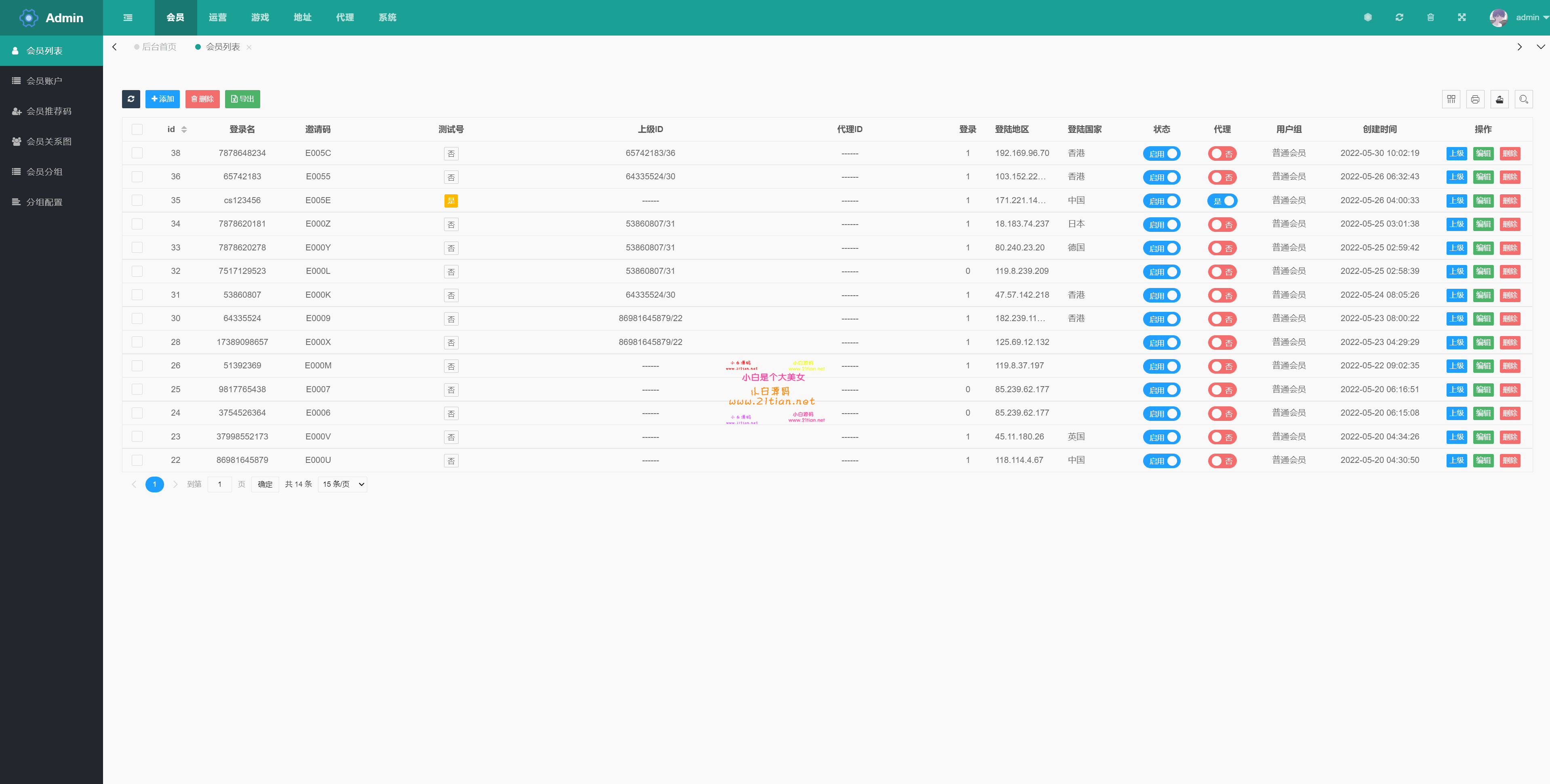Click the dark table refresh button
Viewport: 1550px width, 784px height.
pos(131,99)
